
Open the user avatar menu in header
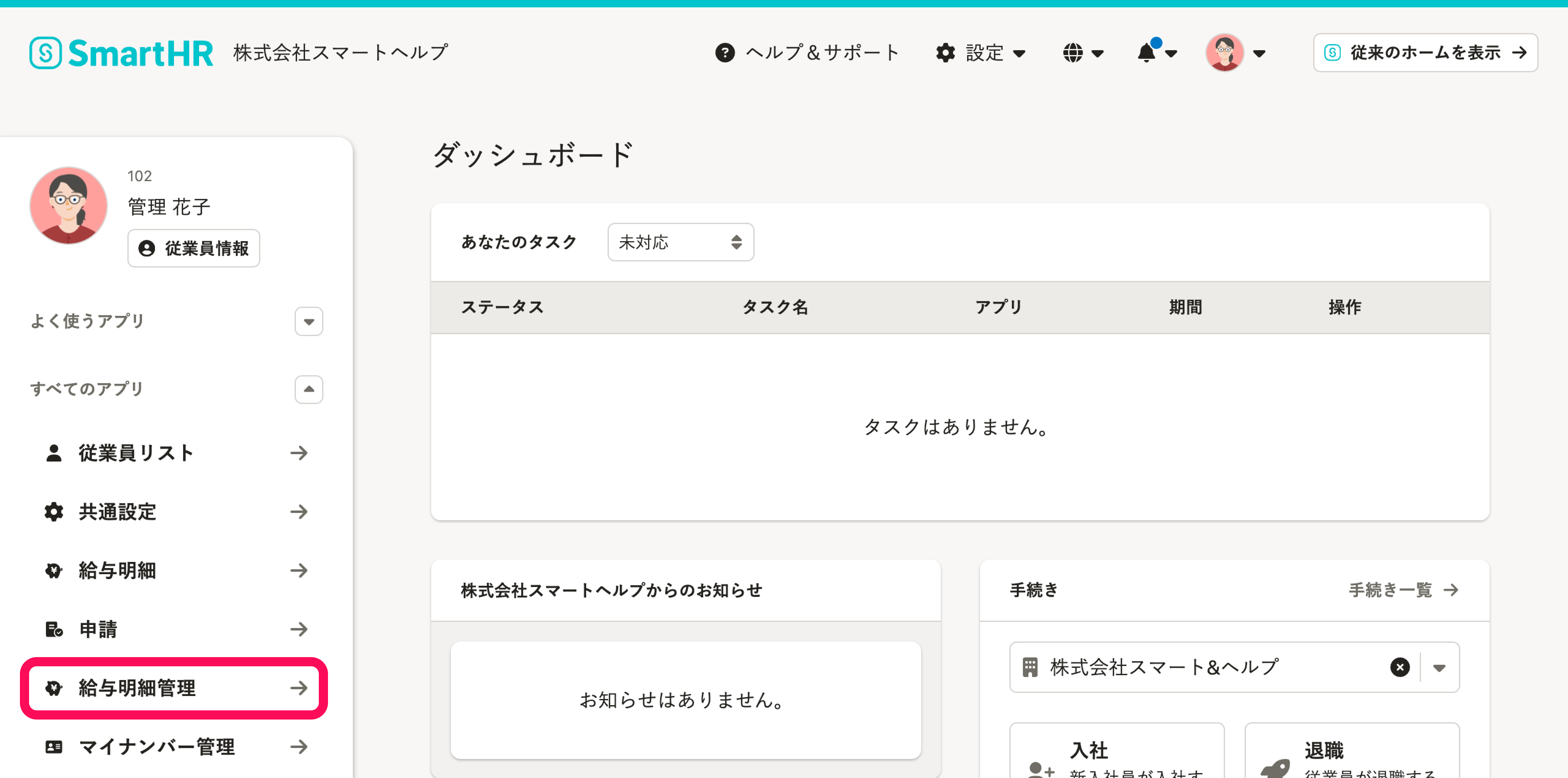coord(1235,53)
